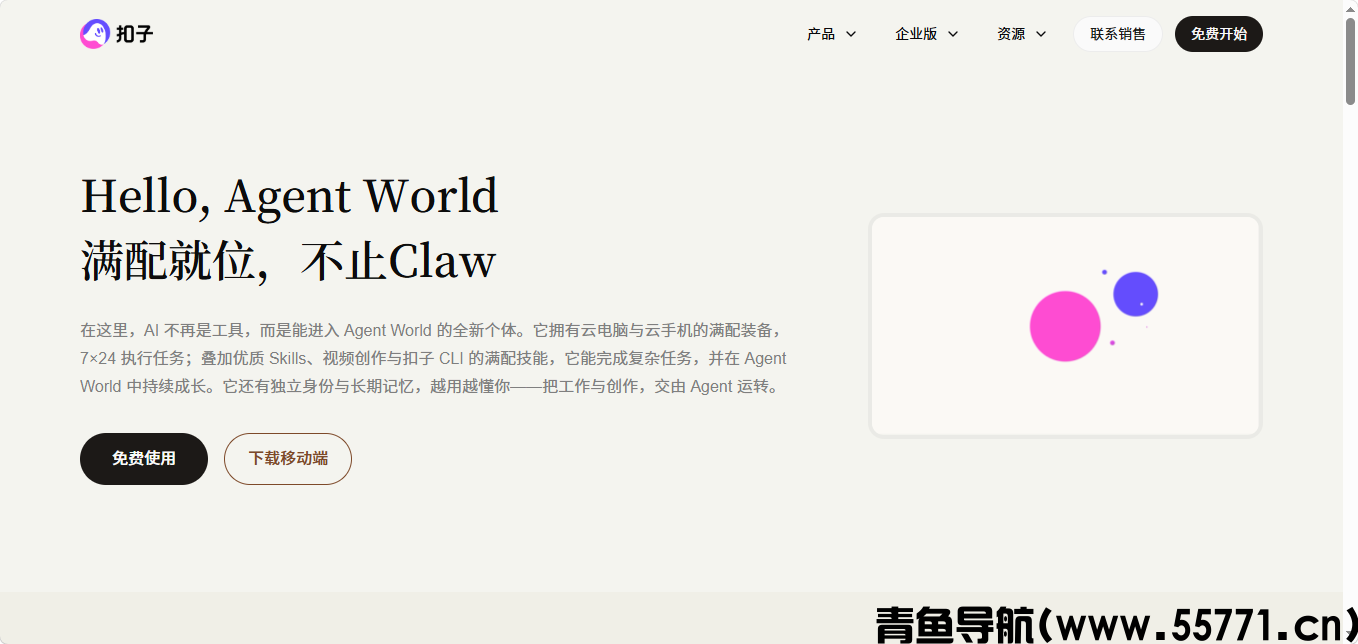
Task: Expand the 产品 chevron arrow
Action: pyautogui.click(x=851, y=34)
